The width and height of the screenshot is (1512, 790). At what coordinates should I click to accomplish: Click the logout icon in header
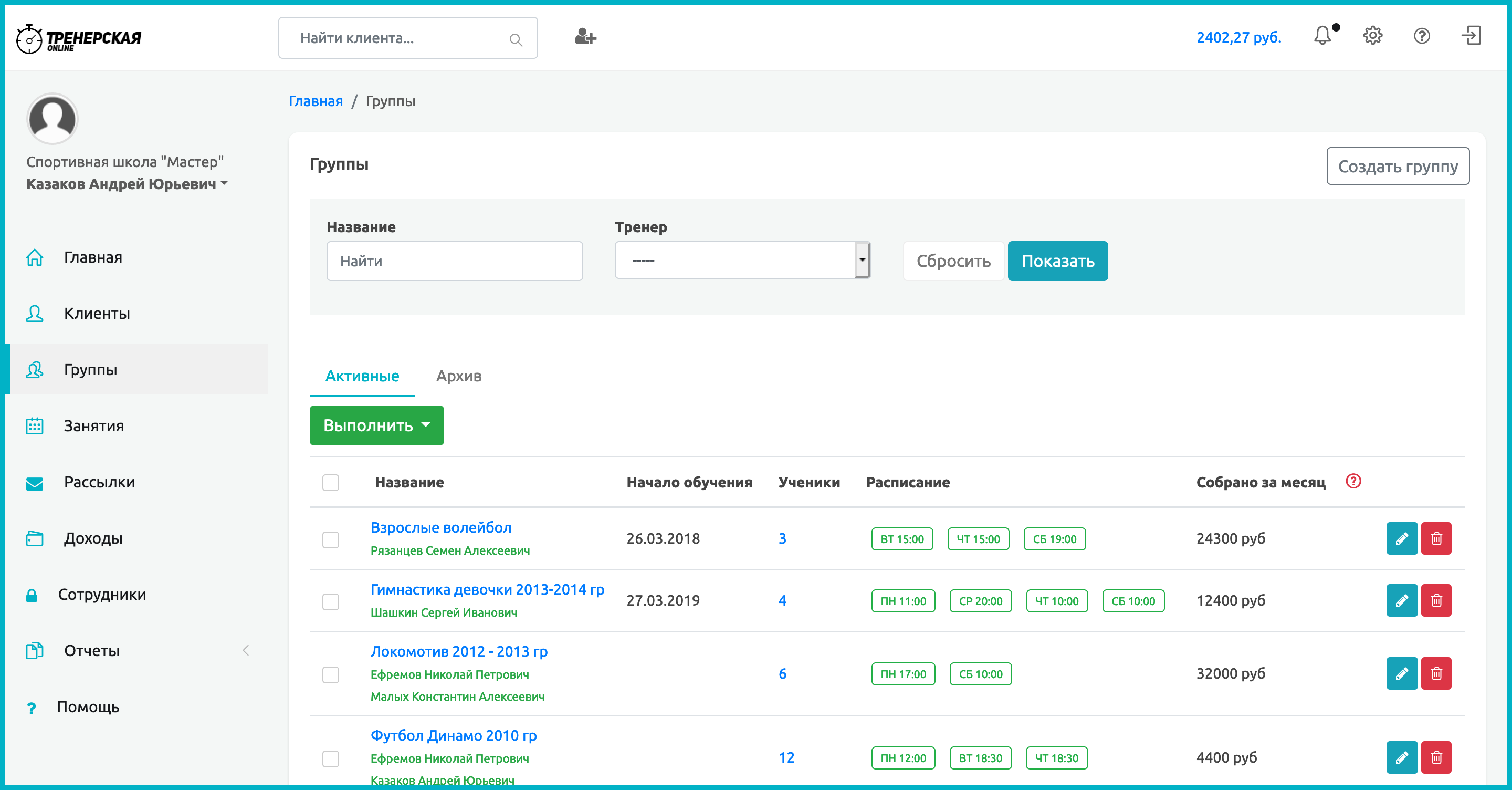[x=1471, y=36]
